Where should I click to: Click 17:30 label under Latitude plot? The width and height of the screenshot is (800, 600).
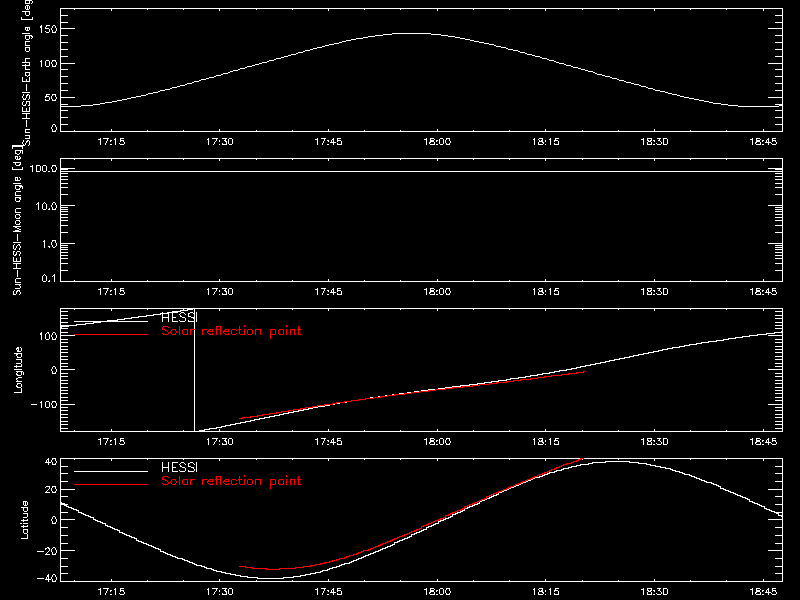coord(220,592)
